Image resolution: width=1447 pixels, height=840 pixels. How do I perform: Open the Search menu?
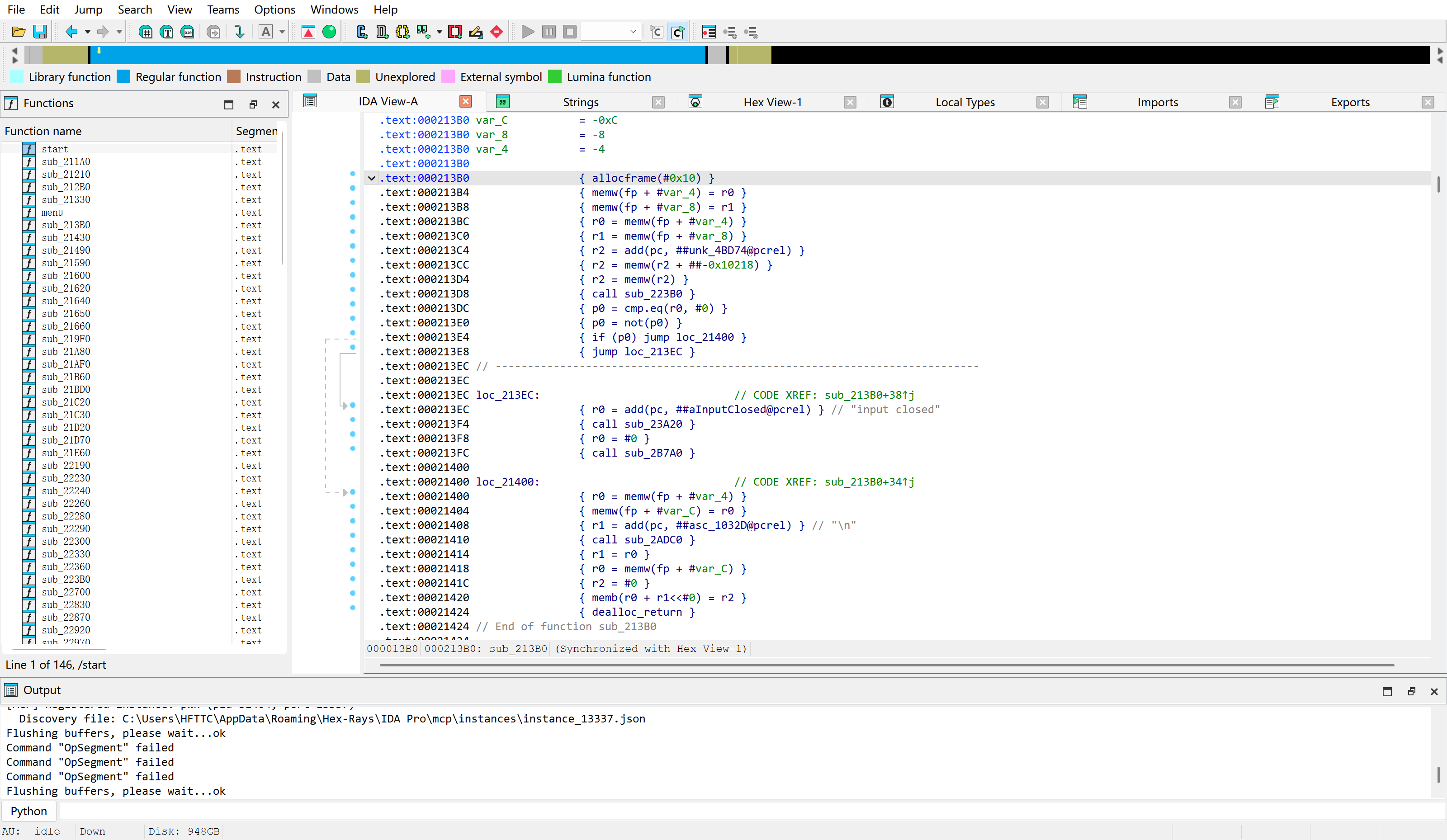pyautogui.click(x=135, y=10)
